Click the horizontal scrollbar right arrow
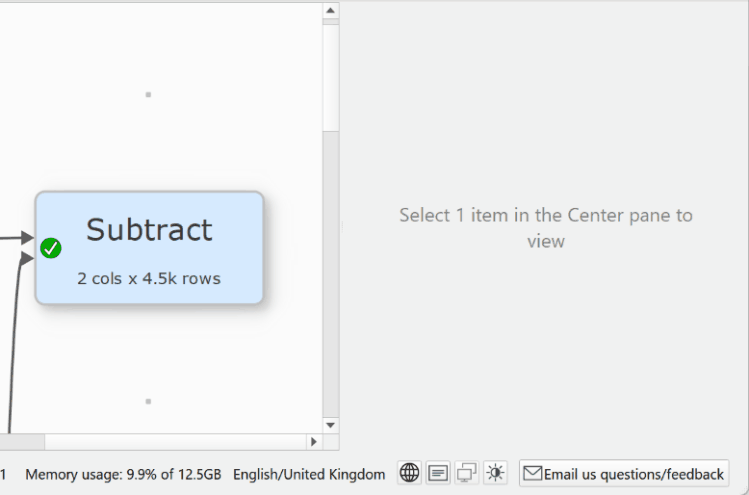749x495 pixels. click(313, 441)
